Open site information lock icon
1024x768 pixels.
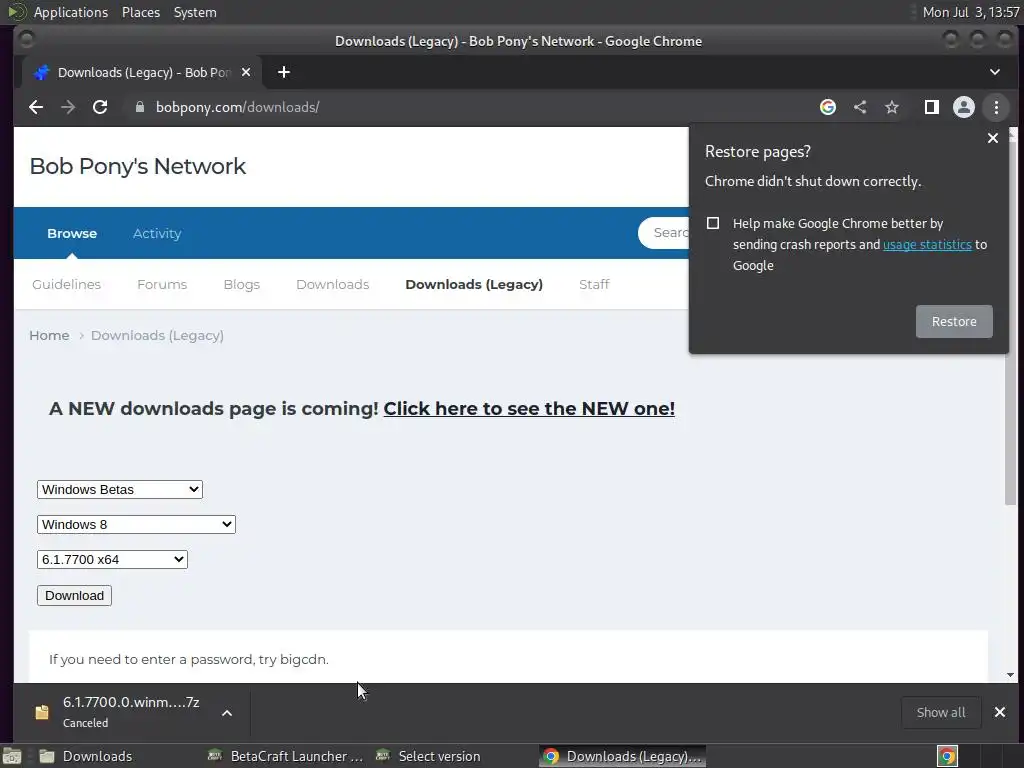pos(139,107)
